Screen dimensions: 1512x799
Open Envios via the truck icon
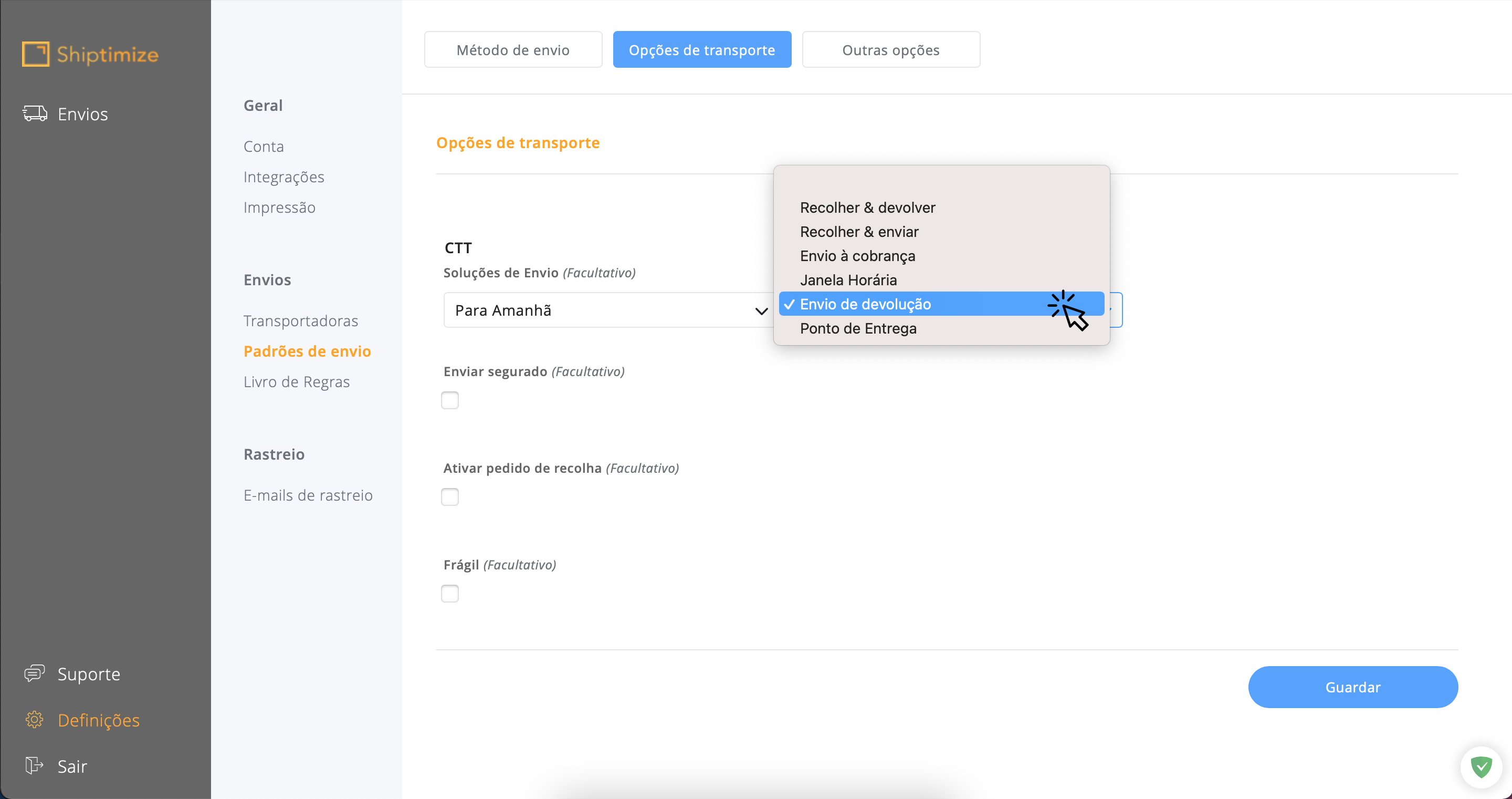[35, 113]
